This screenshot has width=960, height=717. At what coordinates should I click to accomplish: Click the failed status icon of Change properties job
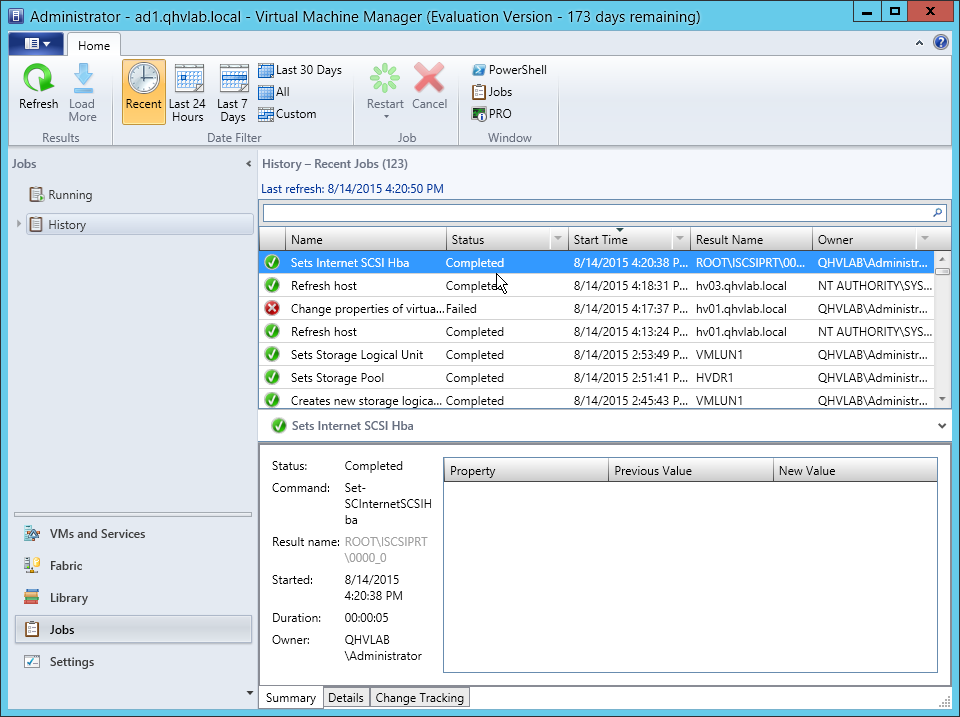[x=272, y=309]
